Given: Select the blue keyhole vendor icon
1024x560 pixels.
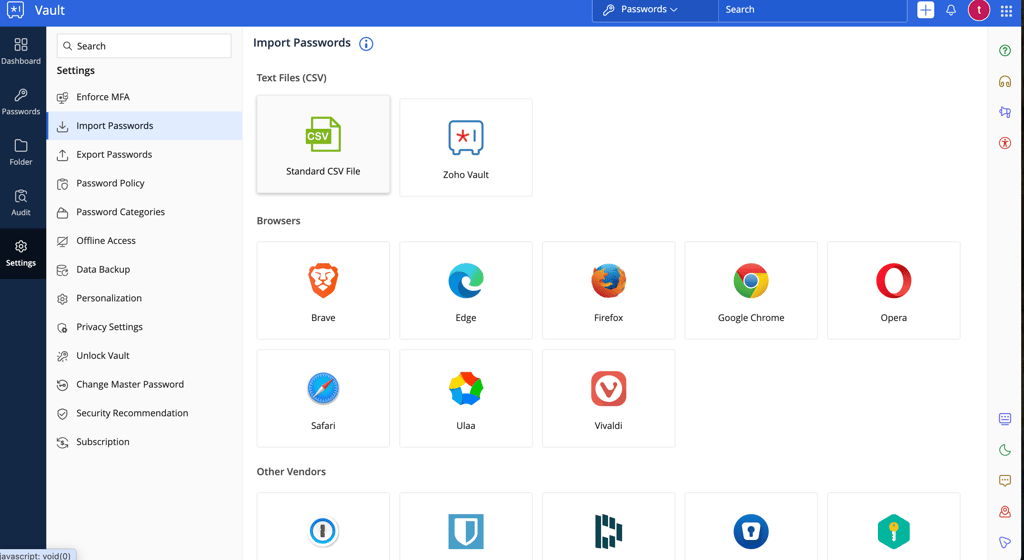Looking at the screenshot, I should pyautogui.click(x=751, y=531).
